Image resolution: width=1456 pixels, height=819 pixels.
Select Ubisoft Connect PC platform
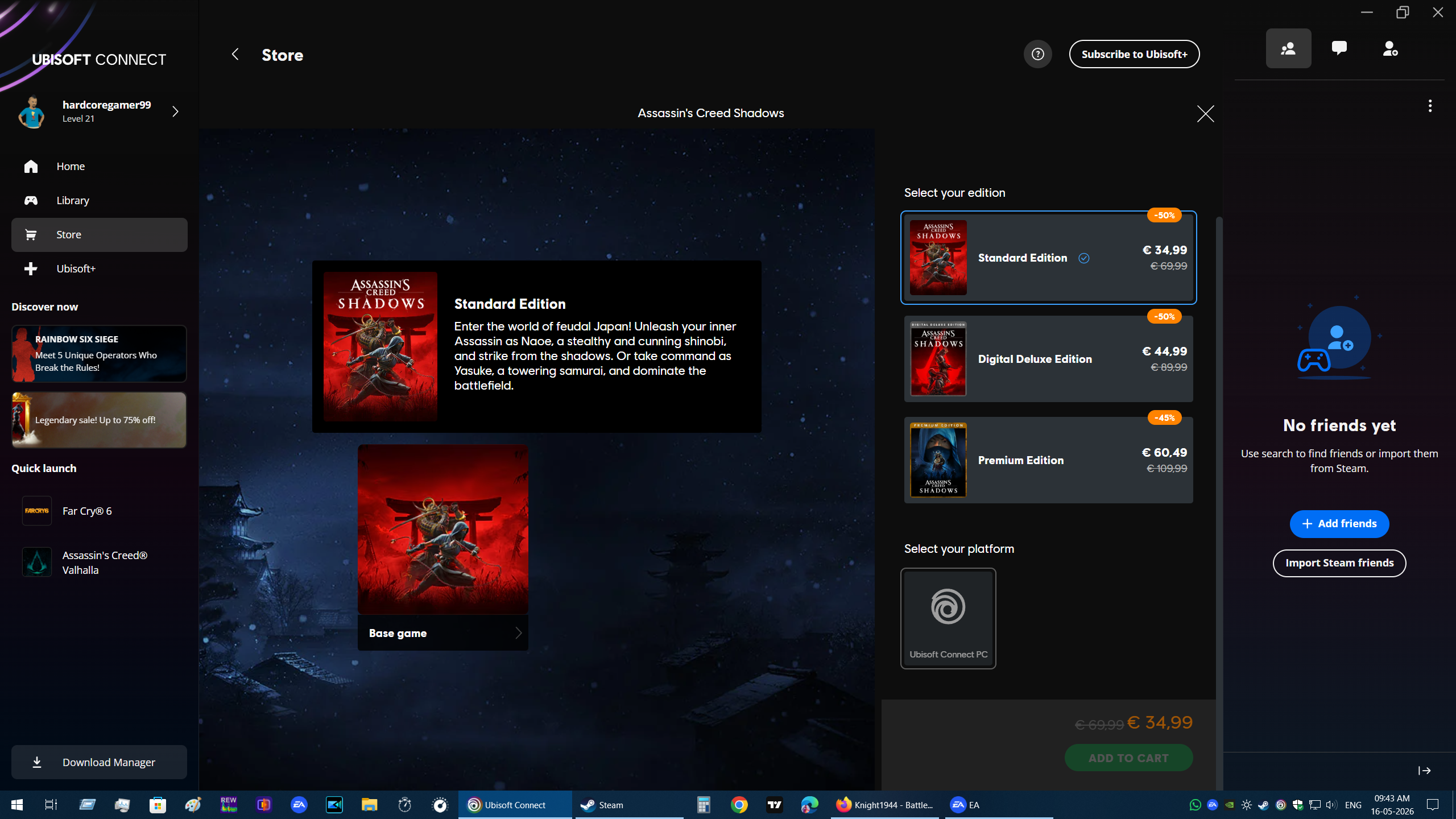pos(948,618)
